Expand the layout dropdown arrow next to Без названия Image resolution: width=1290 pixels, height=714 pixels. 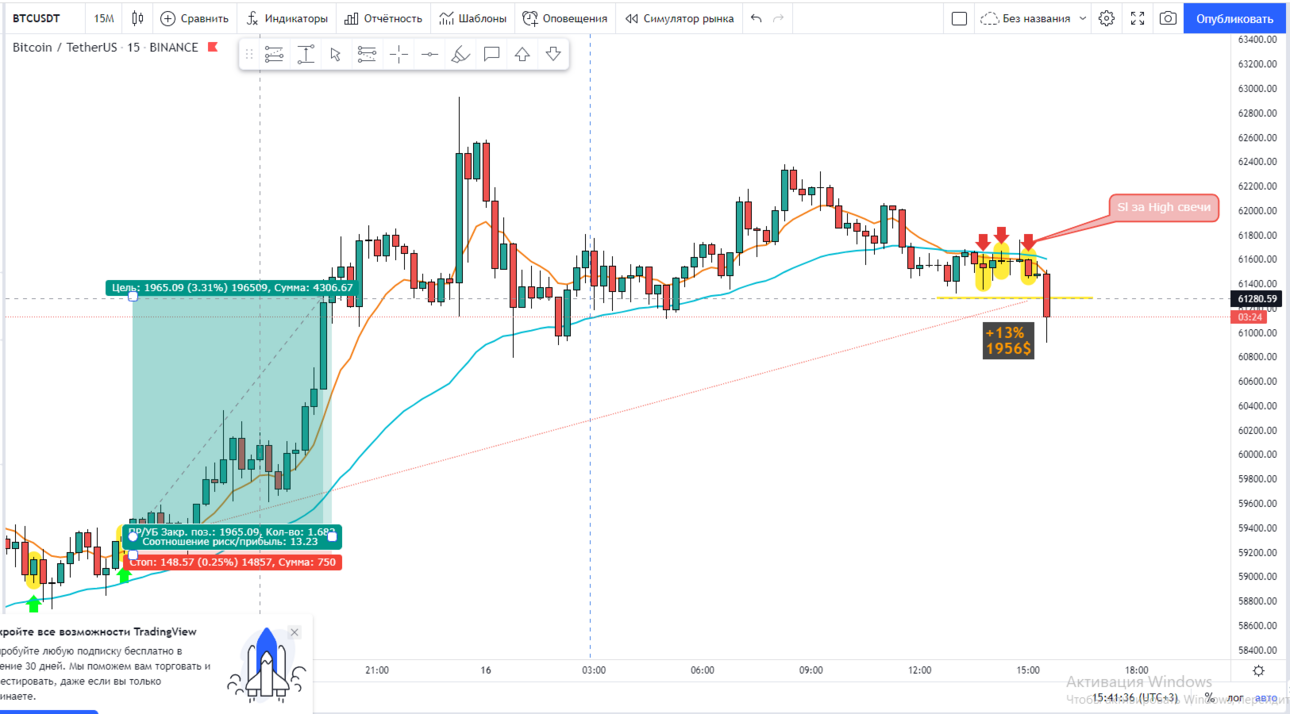tap(1083, 18)
